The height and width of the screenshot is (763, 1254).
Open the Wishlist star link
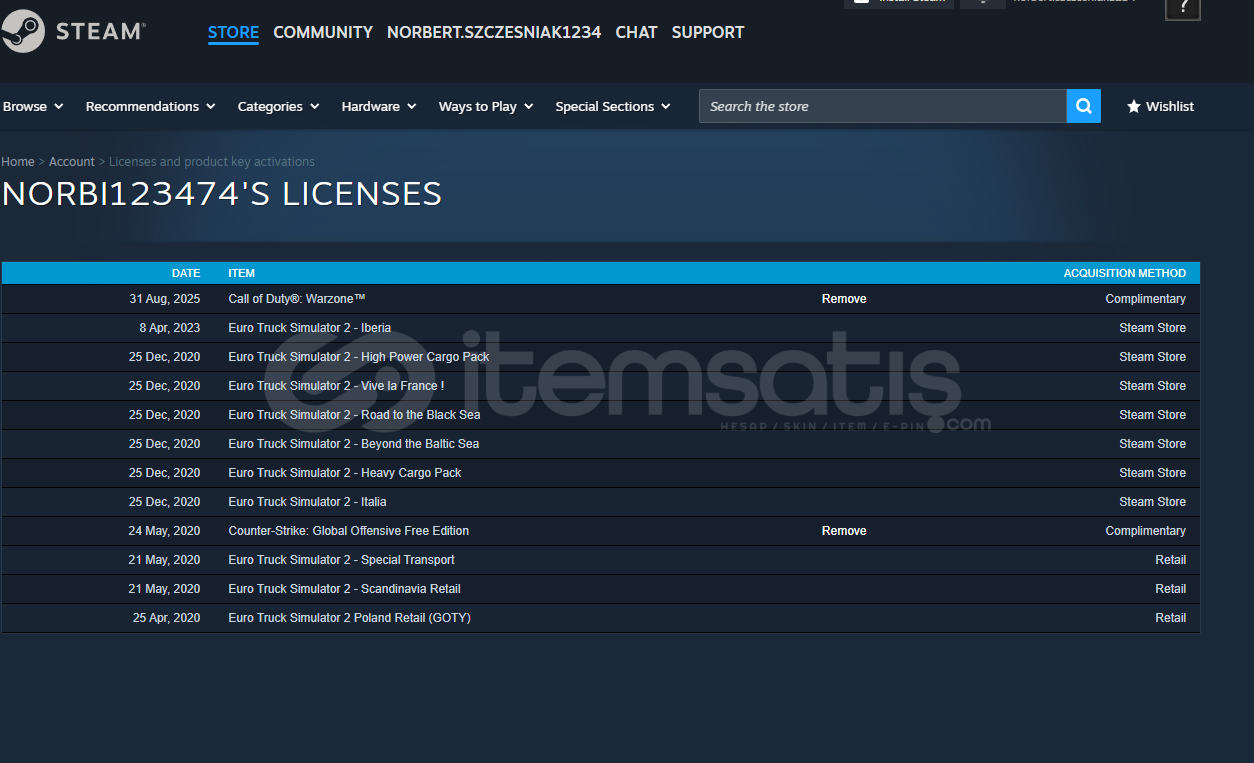(1160, 106)
